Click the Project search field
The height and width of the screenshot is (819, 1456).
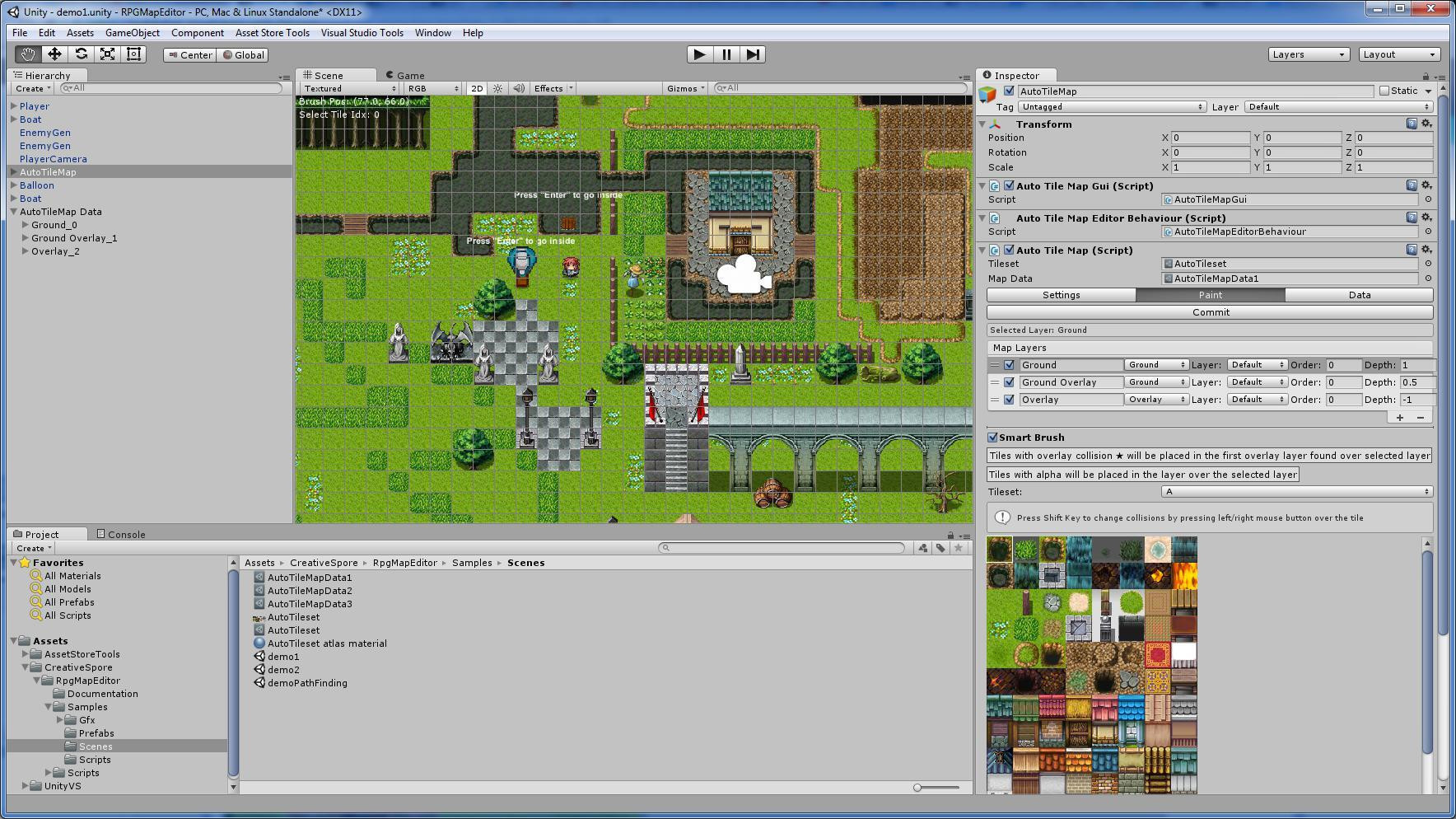click(782, 548)
